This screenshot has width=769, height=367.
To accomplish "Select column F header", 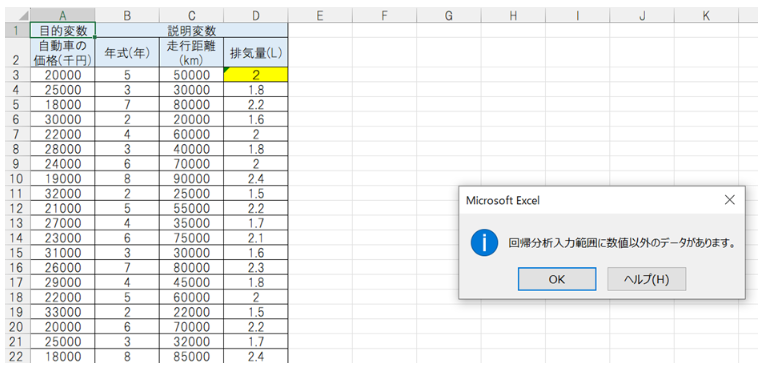I will [384, 16].
